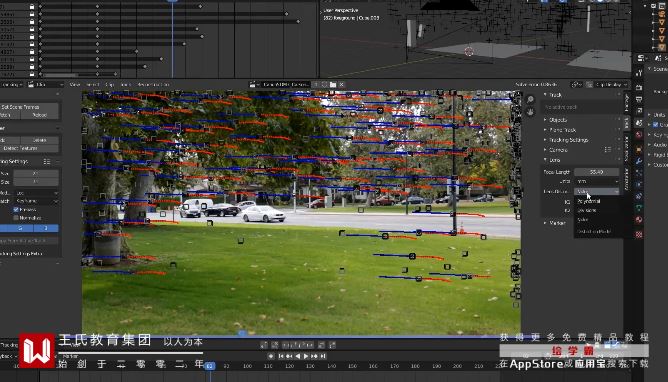Open the World properties tab icon

click(x=639, y=135)
